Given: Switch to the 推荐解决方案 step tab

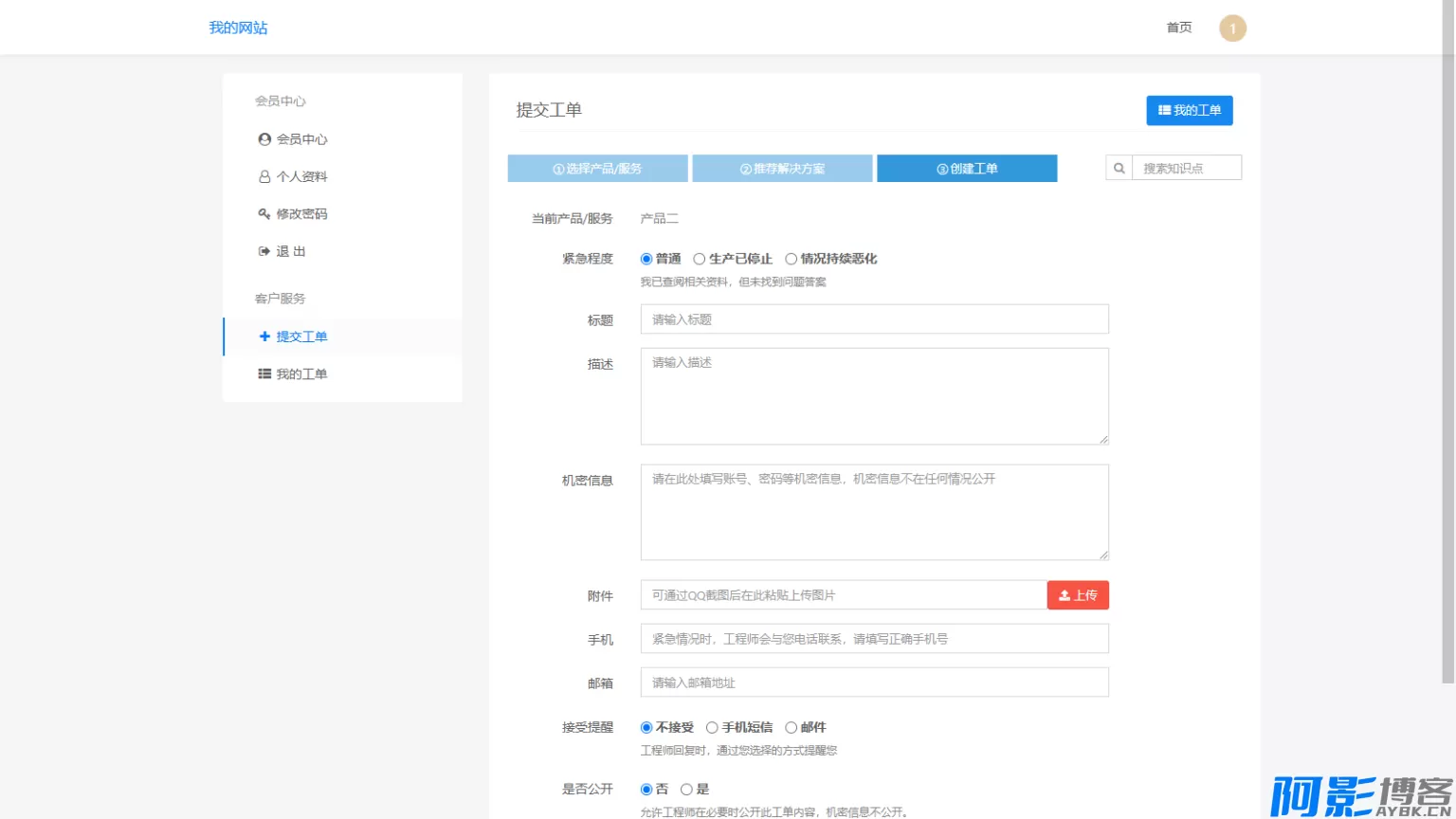Looking at the screenshot, I should [x=782, y=169].
